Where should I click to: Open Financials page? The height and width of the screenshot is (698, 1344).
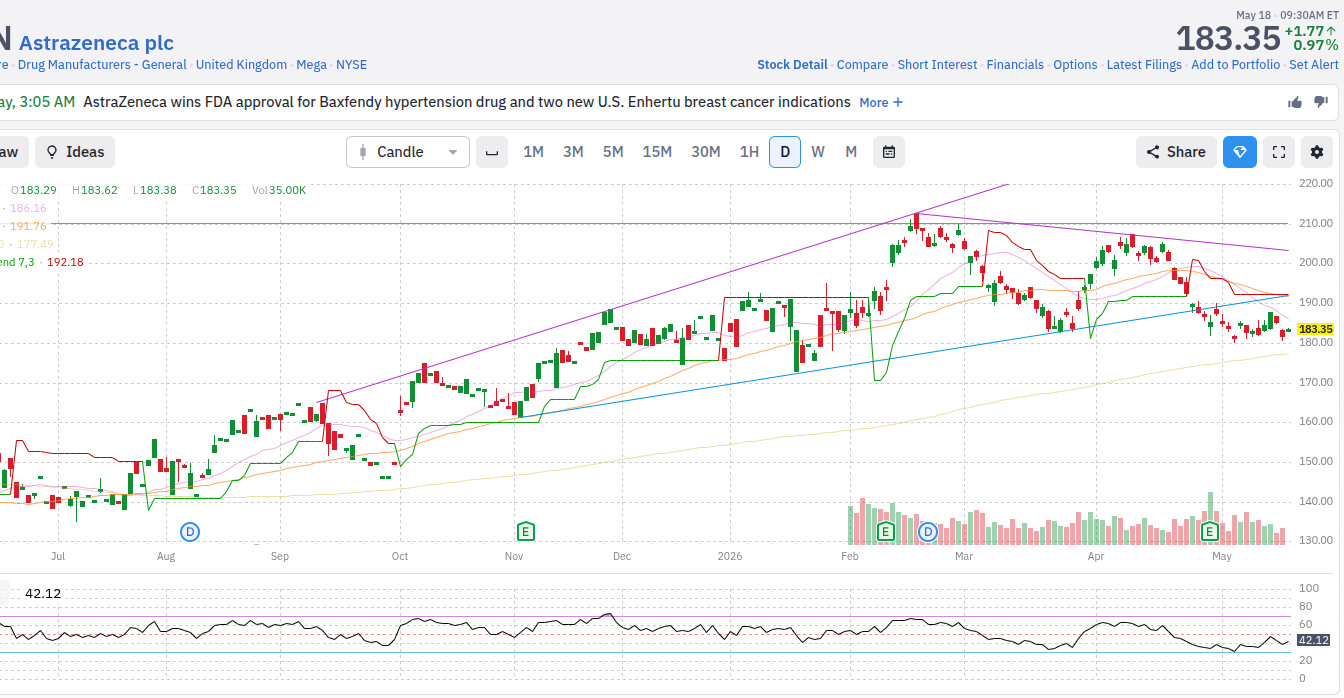(x=1015, y=65)
